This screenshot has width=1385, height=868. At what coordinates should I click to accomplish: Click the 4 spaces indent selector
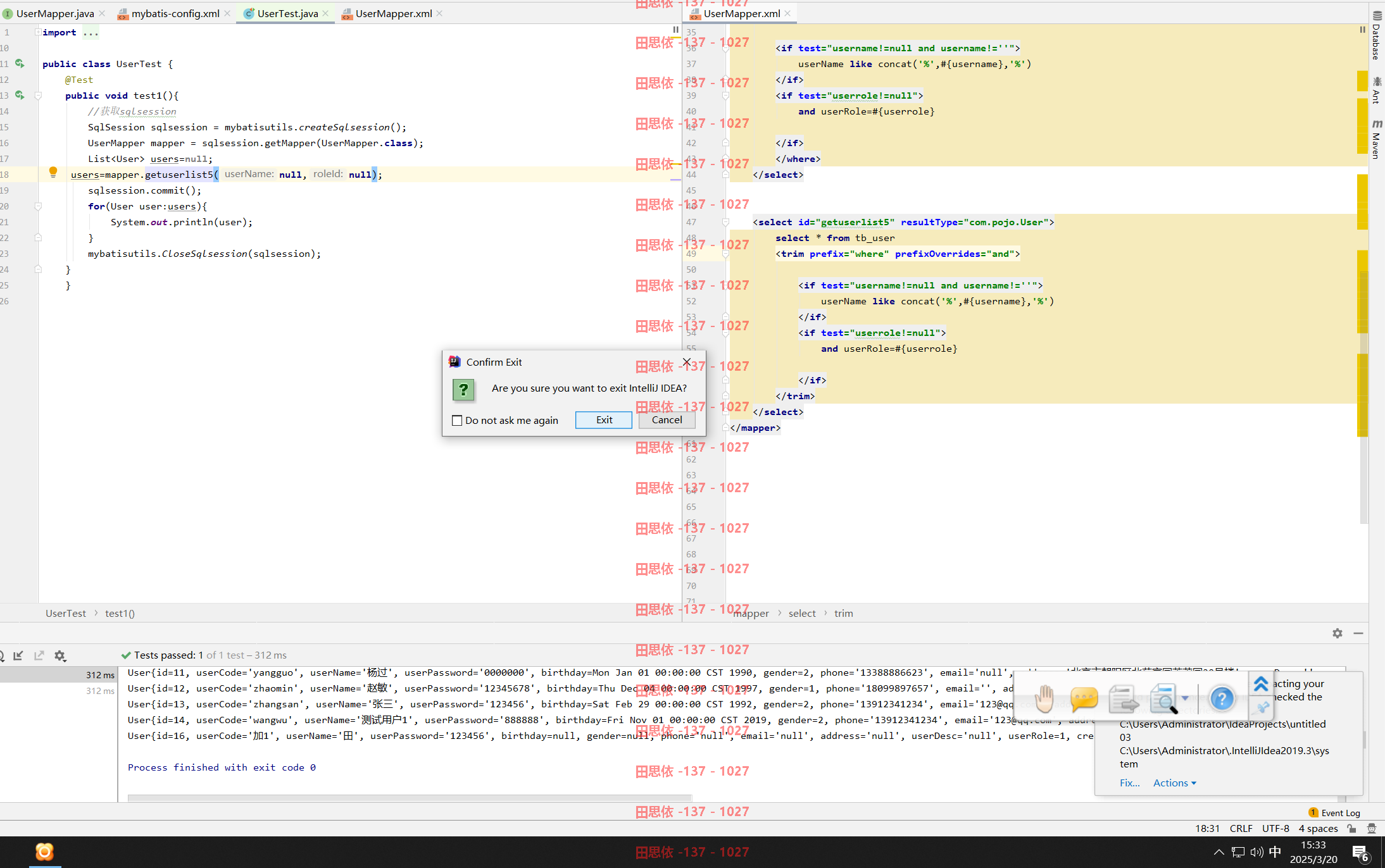1318,828
